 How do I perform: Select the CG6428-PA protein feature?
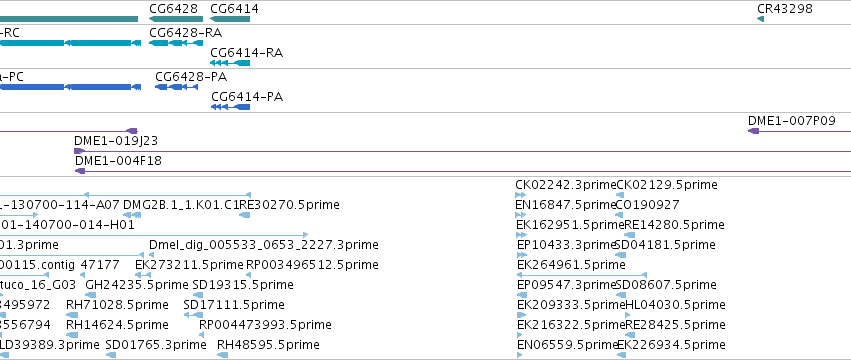[x=176, y=87]
